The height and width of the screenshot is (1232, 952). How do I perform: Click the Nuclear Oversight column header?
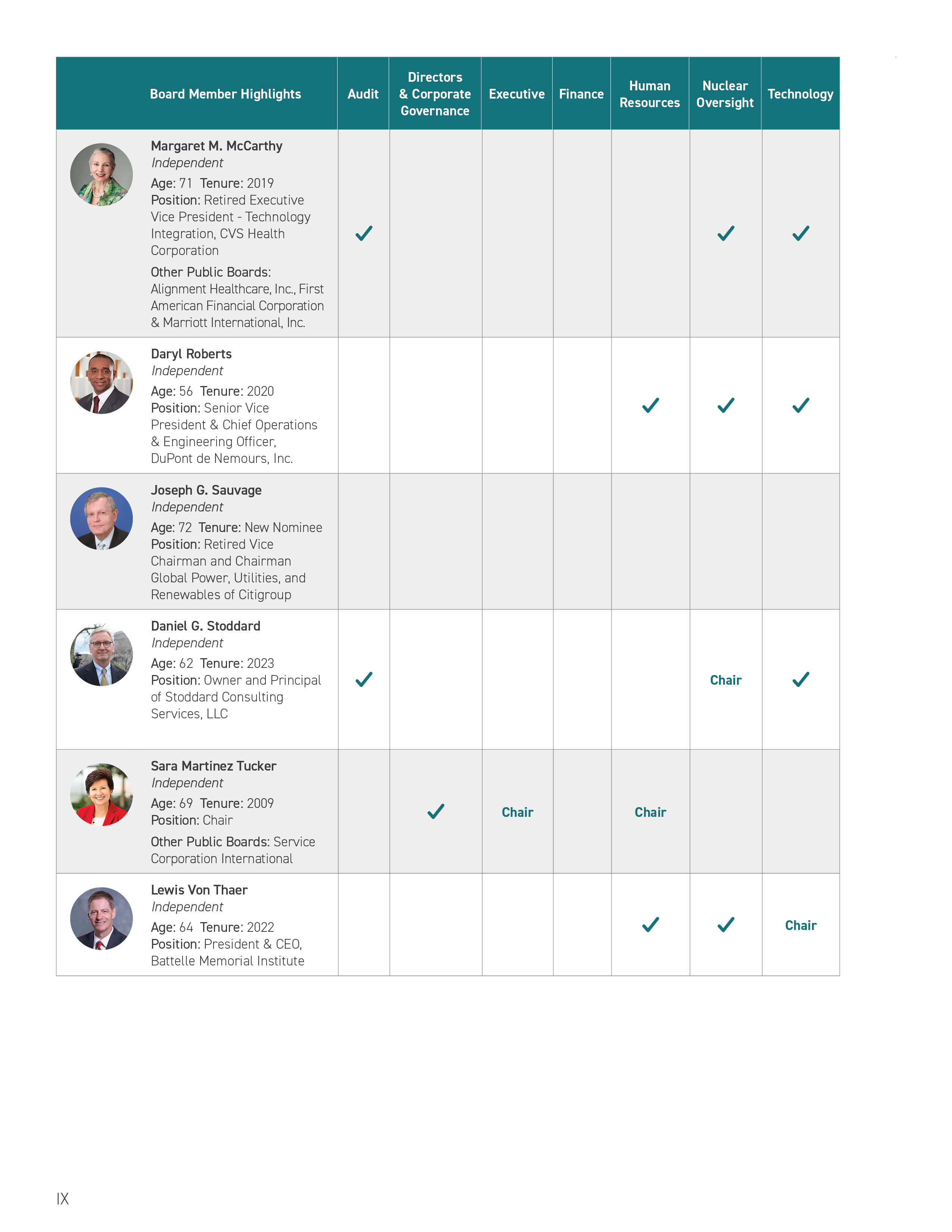pos(725,94)
